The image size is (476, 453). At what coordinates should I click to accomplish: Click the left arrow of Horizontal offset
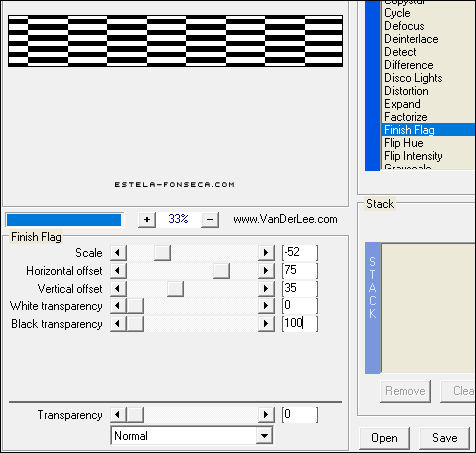(x=118, y=271)
